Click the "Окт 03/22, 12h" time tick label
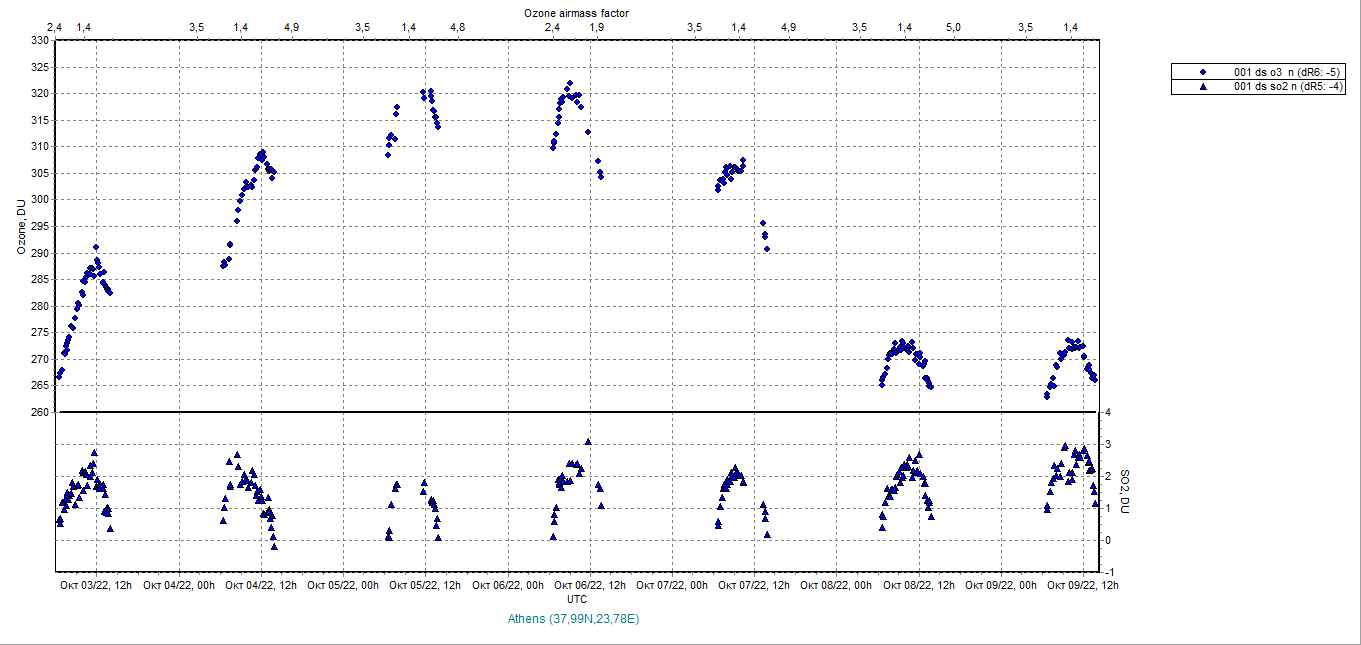Image resolution: width=1361 pixels, height=645 pixels. coord(96,585)
